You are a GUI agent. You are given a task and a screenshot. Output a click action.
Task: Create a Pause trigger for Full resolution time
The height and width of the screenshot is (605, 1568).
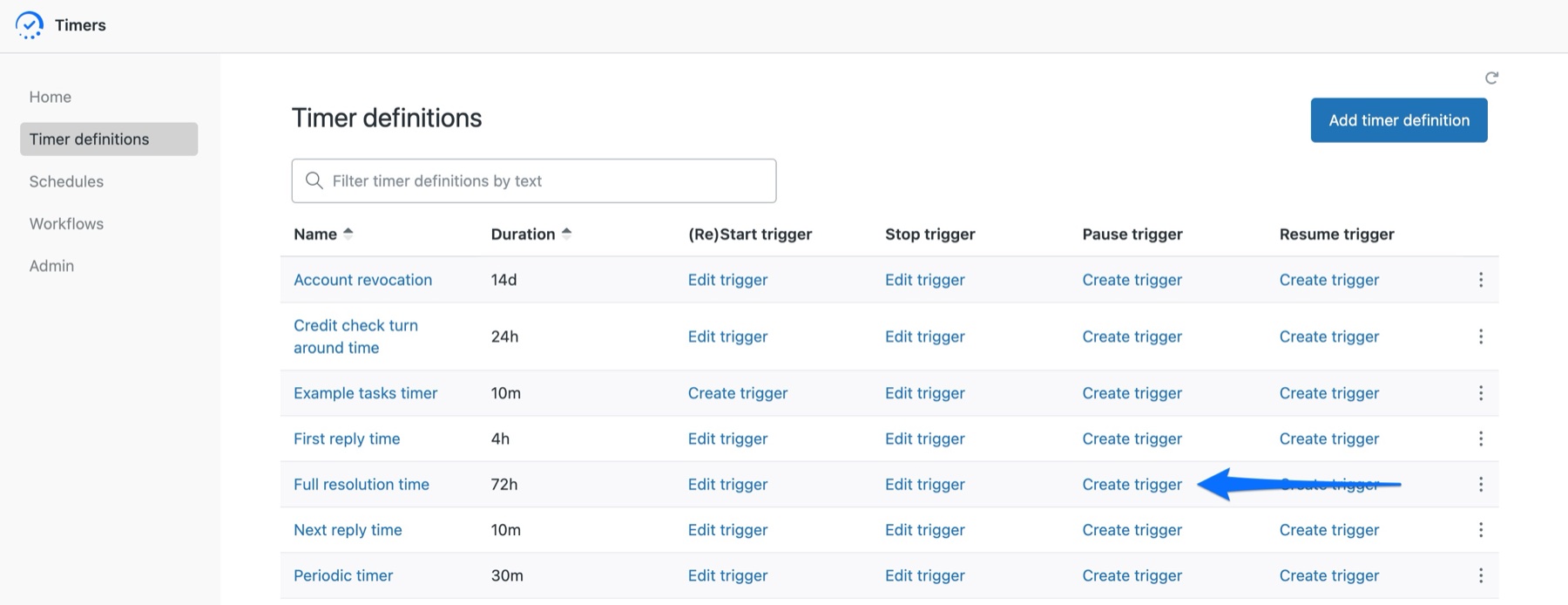1132,485
